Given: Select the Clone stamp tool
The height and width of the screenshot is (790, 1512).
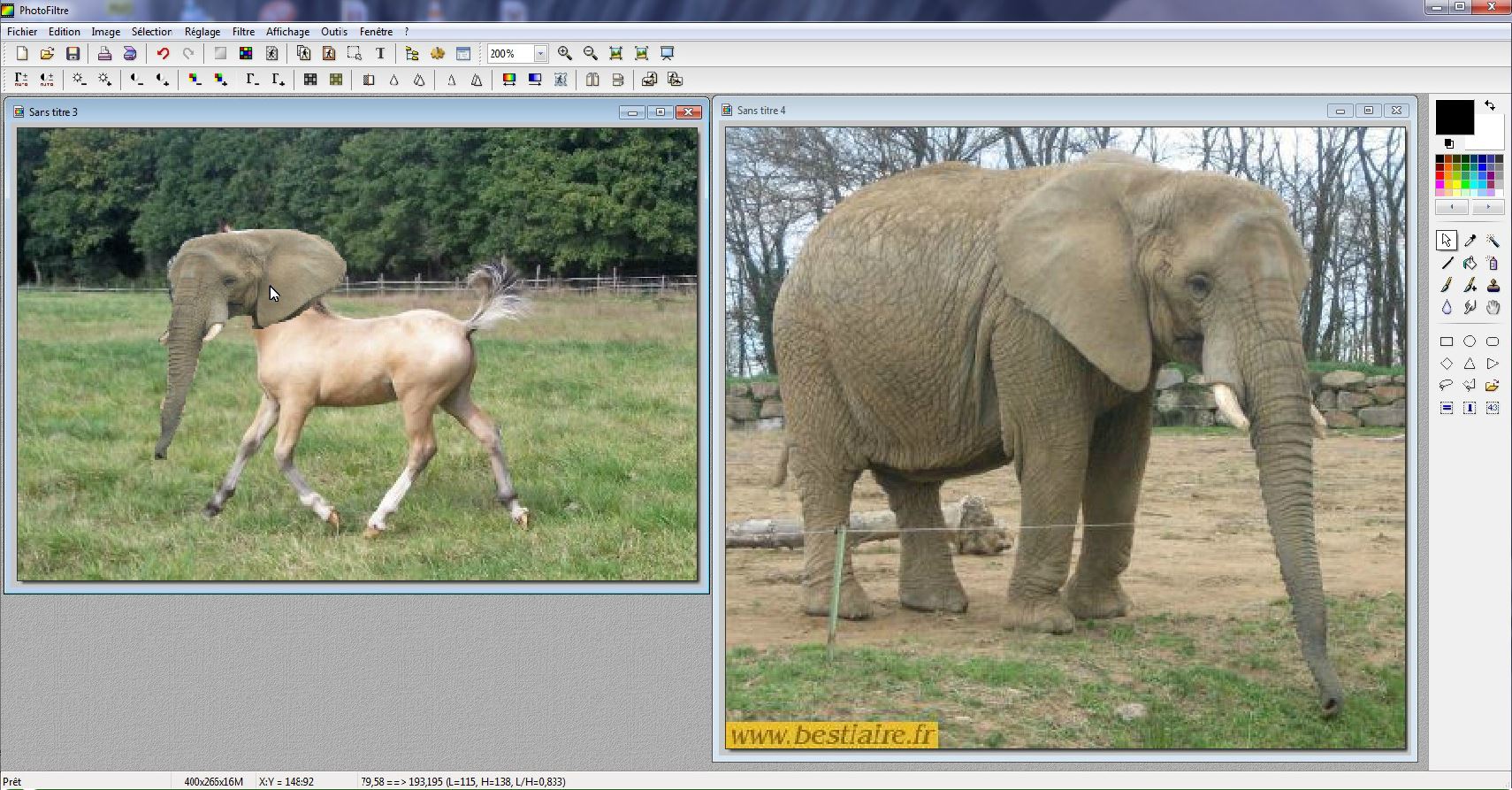Looking at the screenshot, I should [x=1493, y=285].
